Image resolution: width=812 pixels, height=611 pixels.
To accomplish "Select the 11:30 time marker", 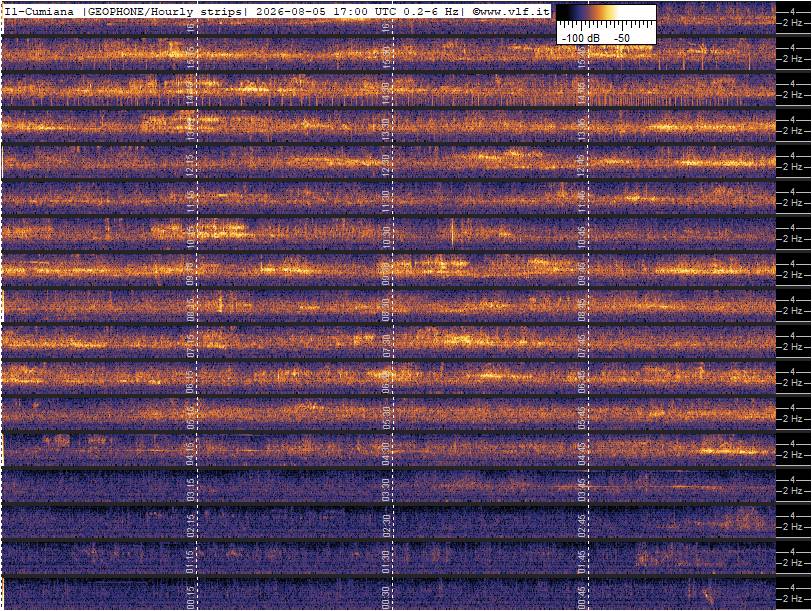I will coord(386,202).
